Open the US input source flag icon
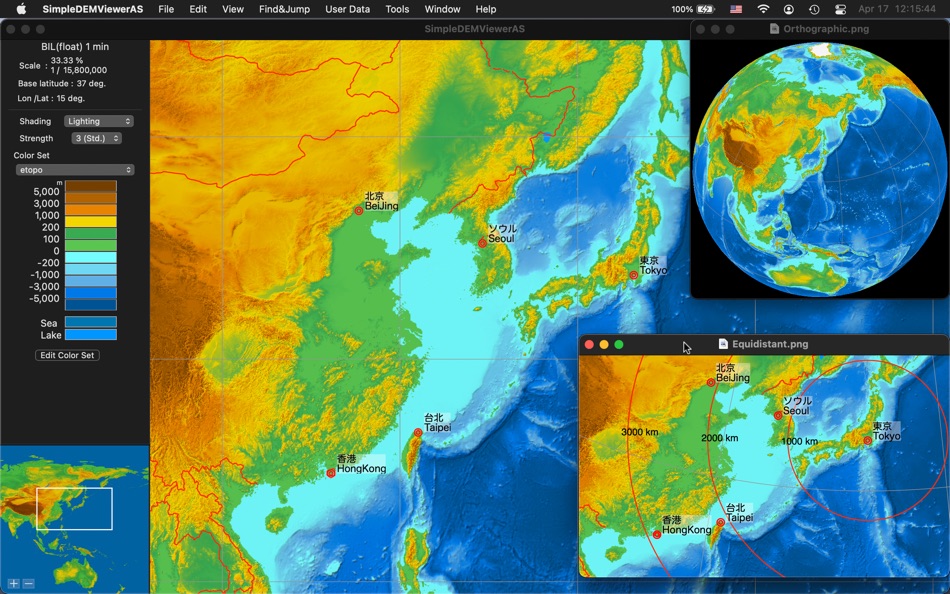The image size is (950, 594). [x=736, y=9]
